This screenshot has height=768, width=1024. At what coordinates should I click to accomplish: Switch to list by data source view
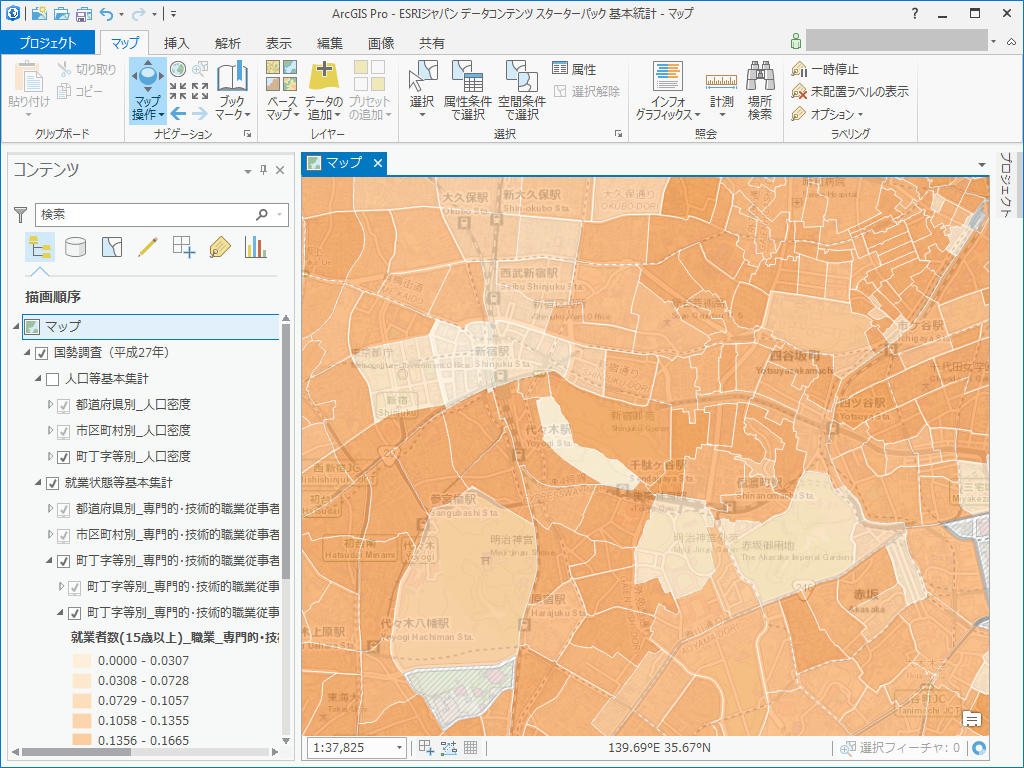[x=76, y=248]
